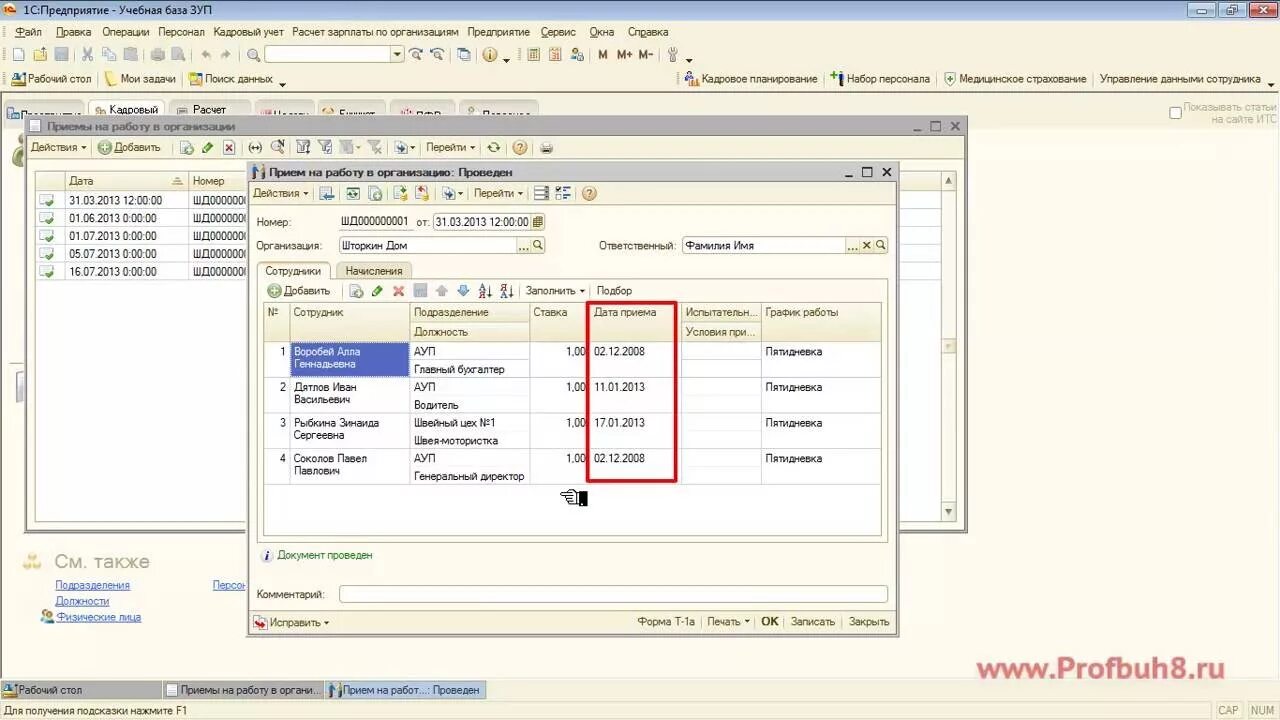Screen dimensions: 1280x720
Task: Clear the Ответственный field with X icon
Action: point(867,245)
